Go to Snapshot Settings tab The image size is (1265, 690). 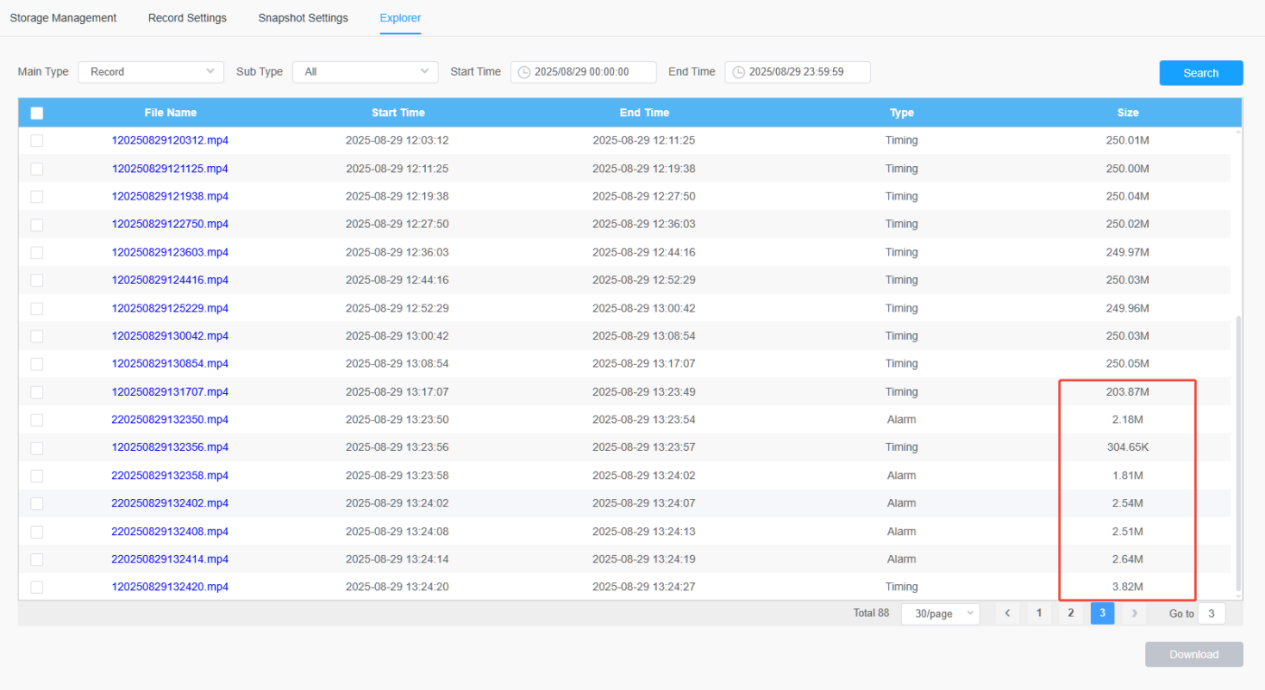(x=303, y=18)
